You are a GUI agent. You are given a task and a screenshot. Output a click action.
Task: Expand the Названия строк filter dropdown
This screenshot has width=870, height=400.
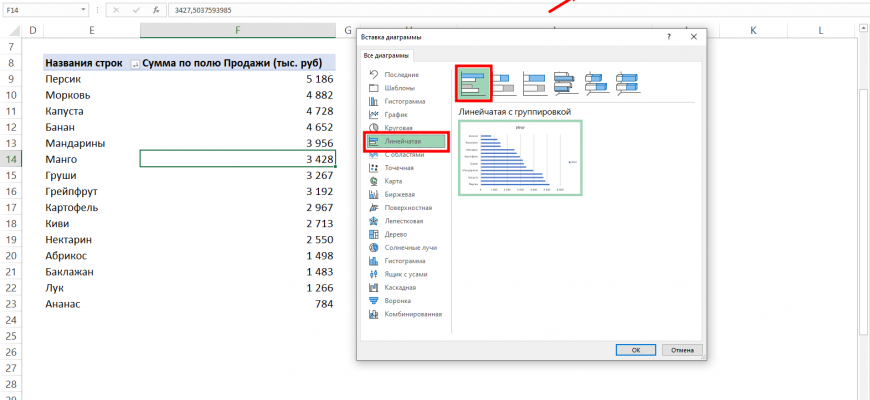pos(135,63)
